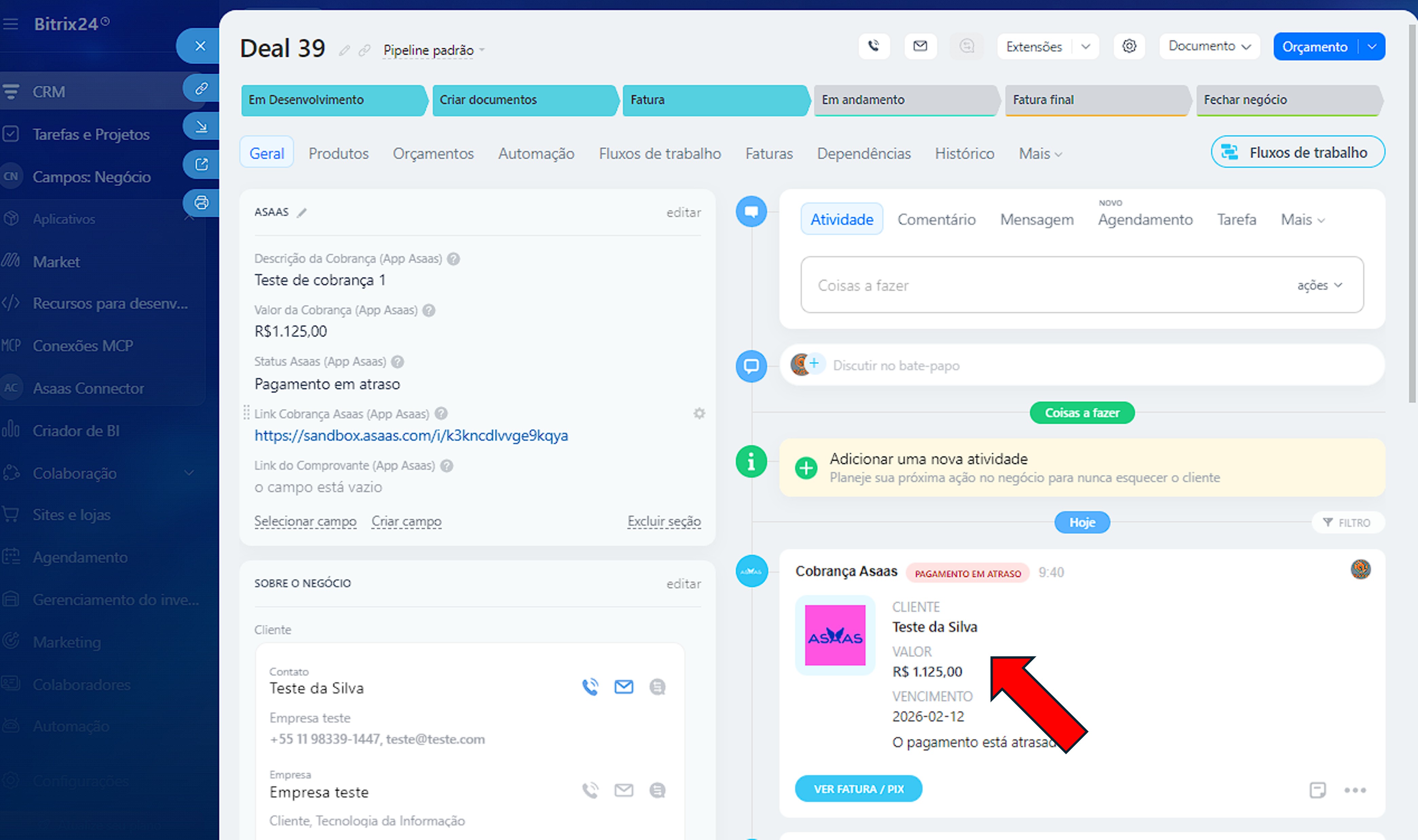
Task: Switch to the Produtos tab
Action: pyautogui.click(x=338, y=153)
